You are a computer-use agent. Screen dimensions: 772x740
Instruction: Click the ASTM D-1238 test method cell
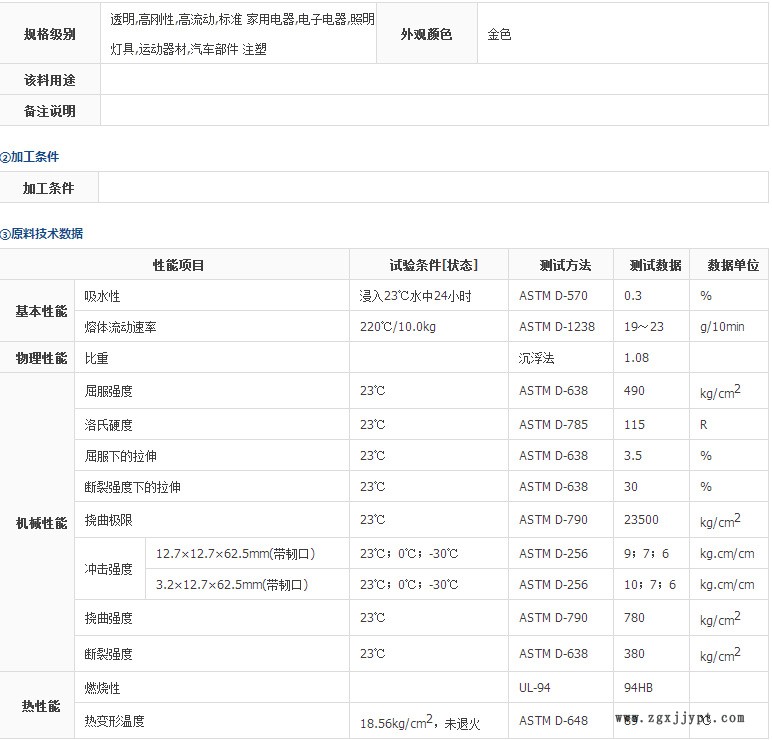(556, 327)
